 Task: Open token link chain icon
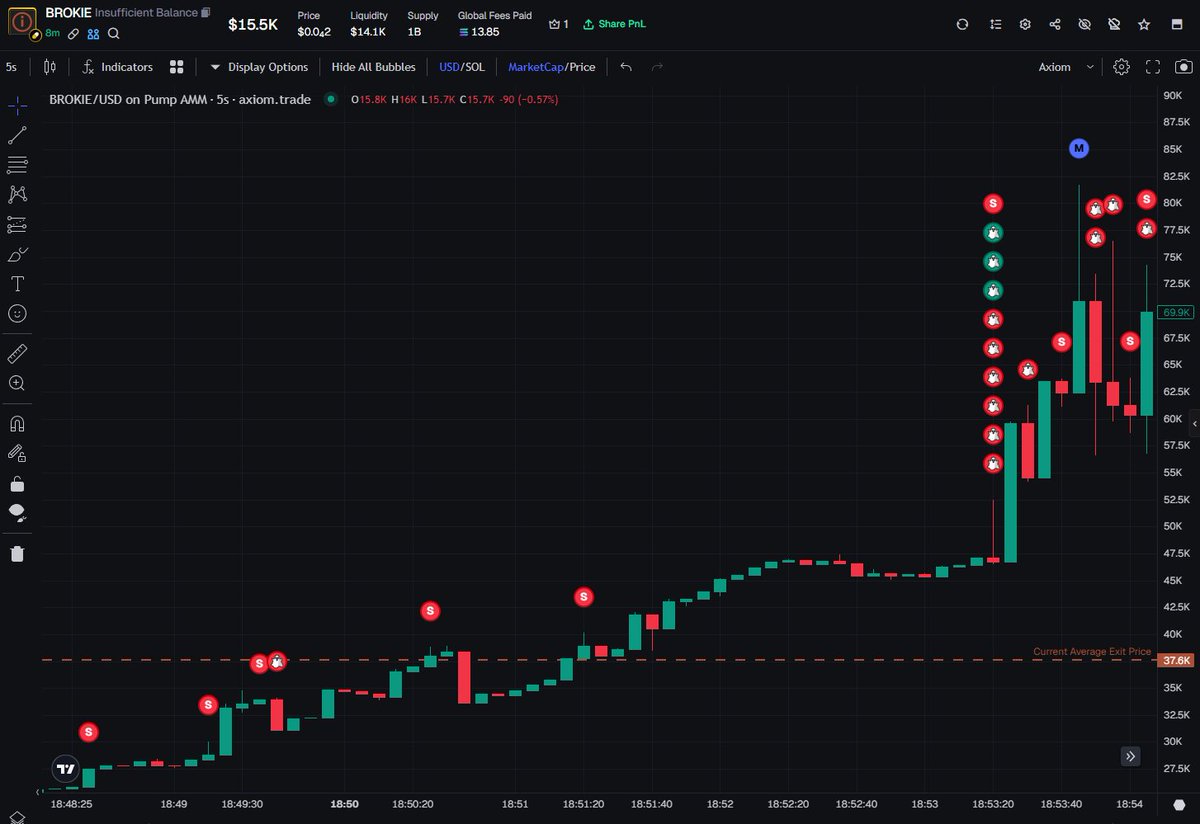[x=73, y=33]
